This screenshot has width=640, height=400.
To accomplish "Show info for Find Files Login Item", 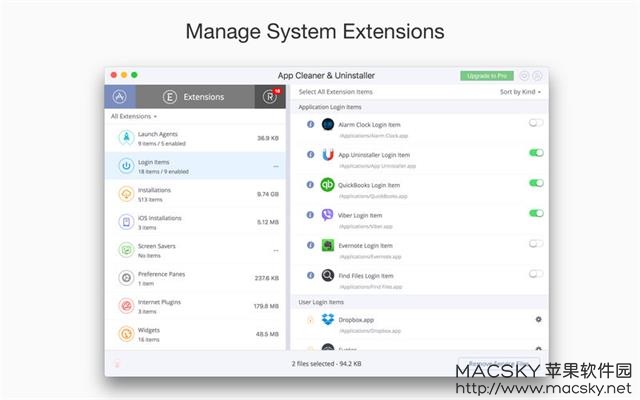I will [x=310, y=275].
